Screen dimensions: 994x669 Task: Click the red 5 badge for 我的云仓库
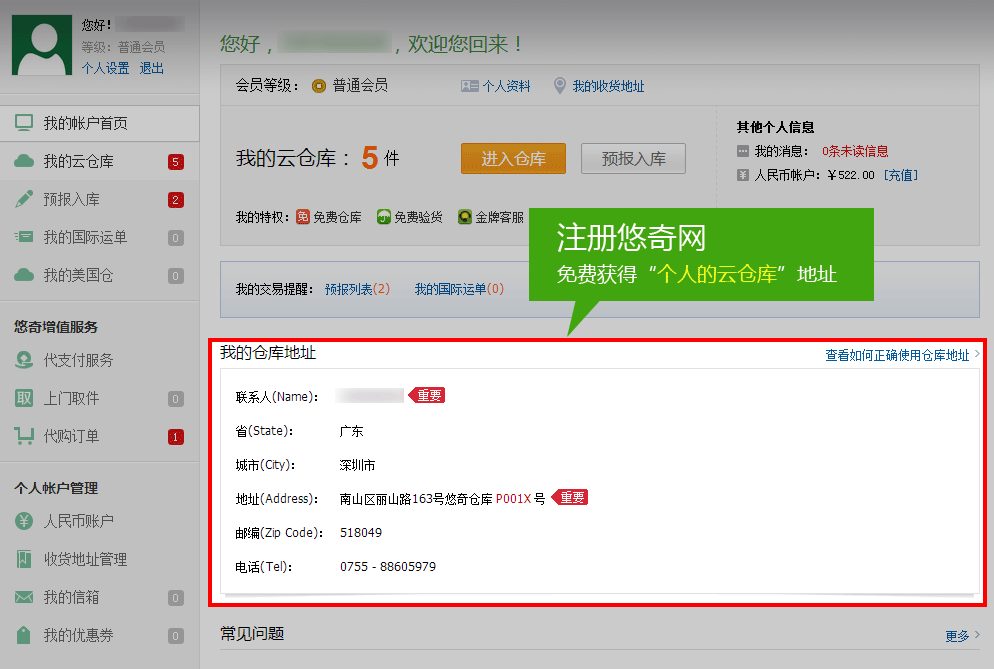176,162
